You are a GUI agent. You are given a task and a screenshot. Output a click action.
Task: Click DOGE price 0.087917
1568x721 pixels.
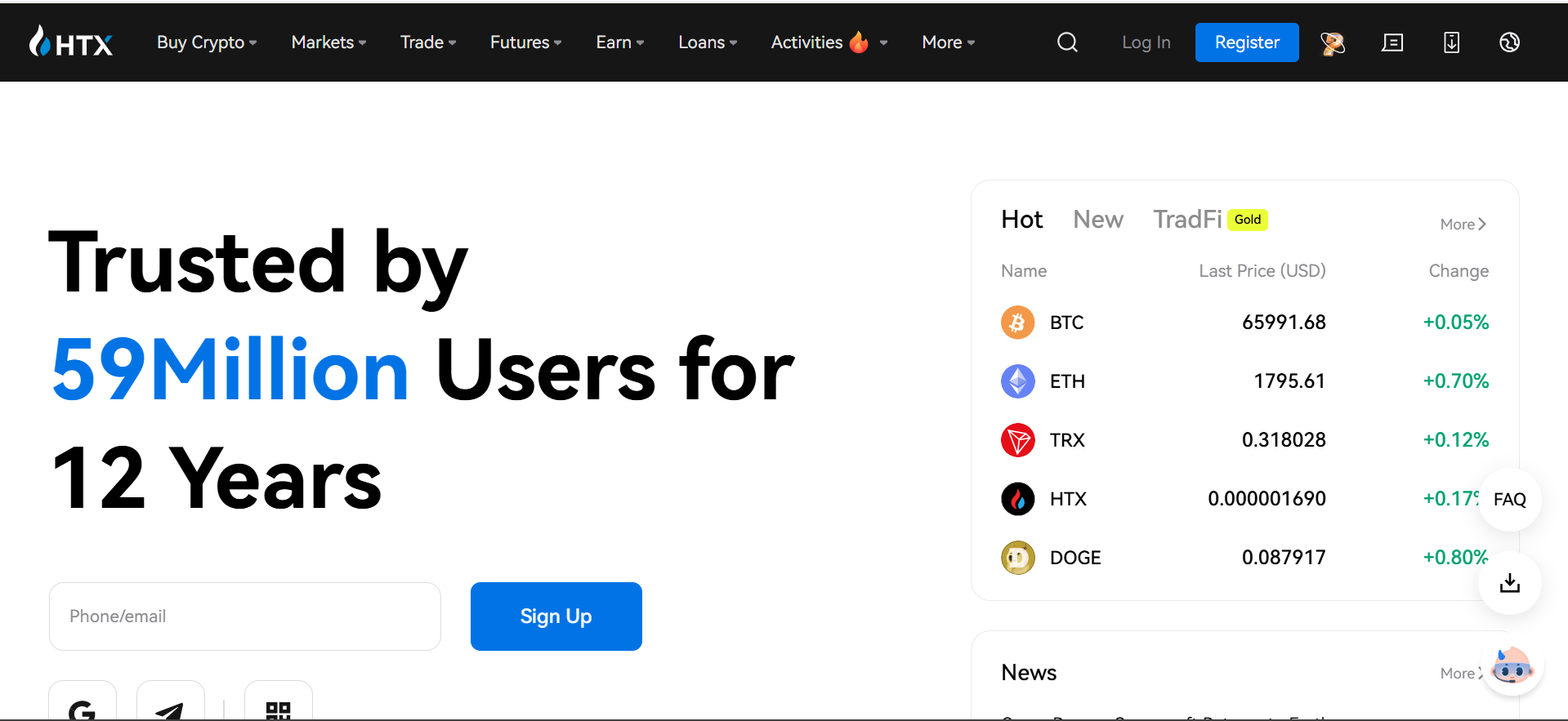click(x=1284, y=558)
